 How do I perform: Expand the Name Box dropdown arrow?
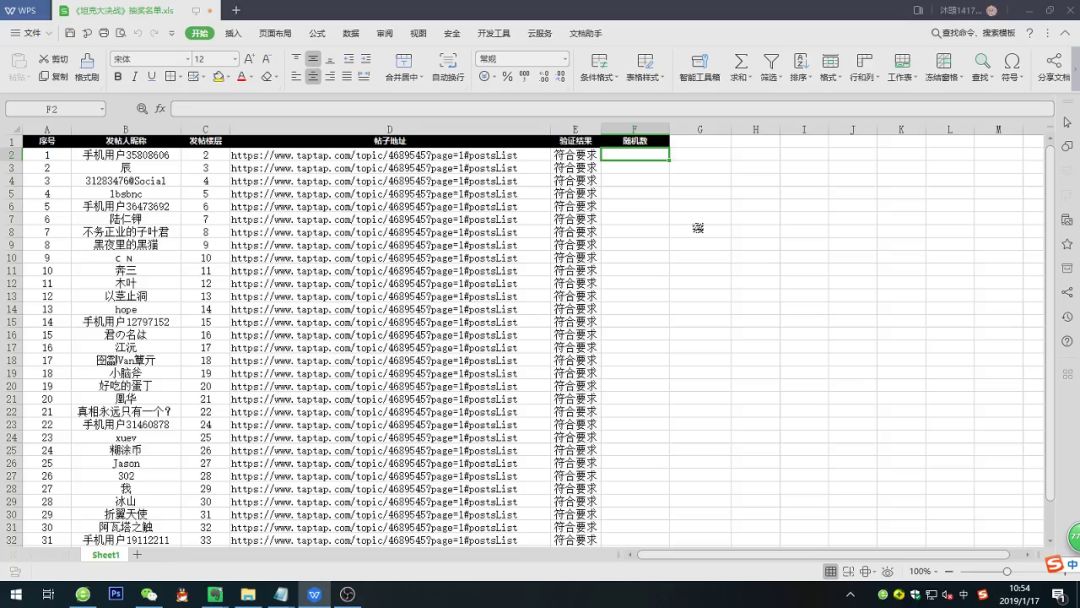pos(102,109)
